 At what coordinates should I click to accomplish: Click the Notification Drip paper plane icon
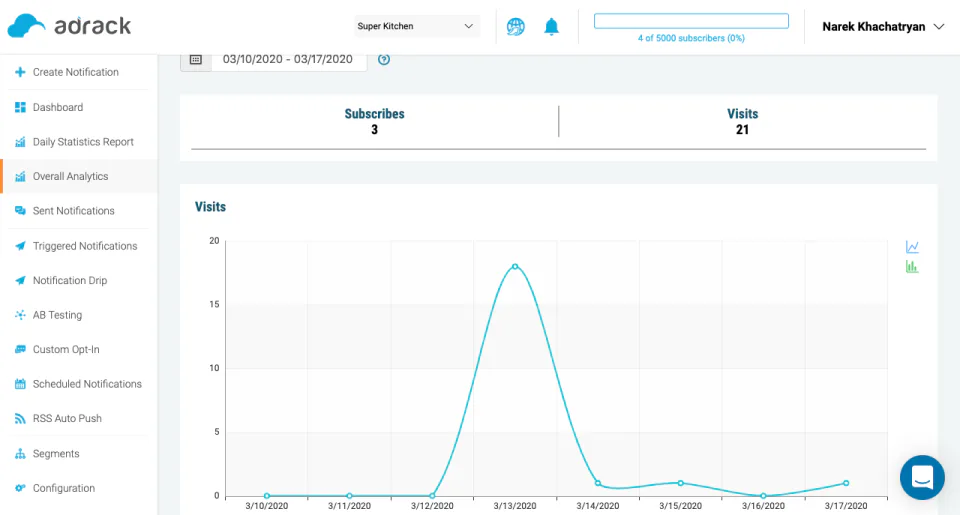[x=20, y=280]
